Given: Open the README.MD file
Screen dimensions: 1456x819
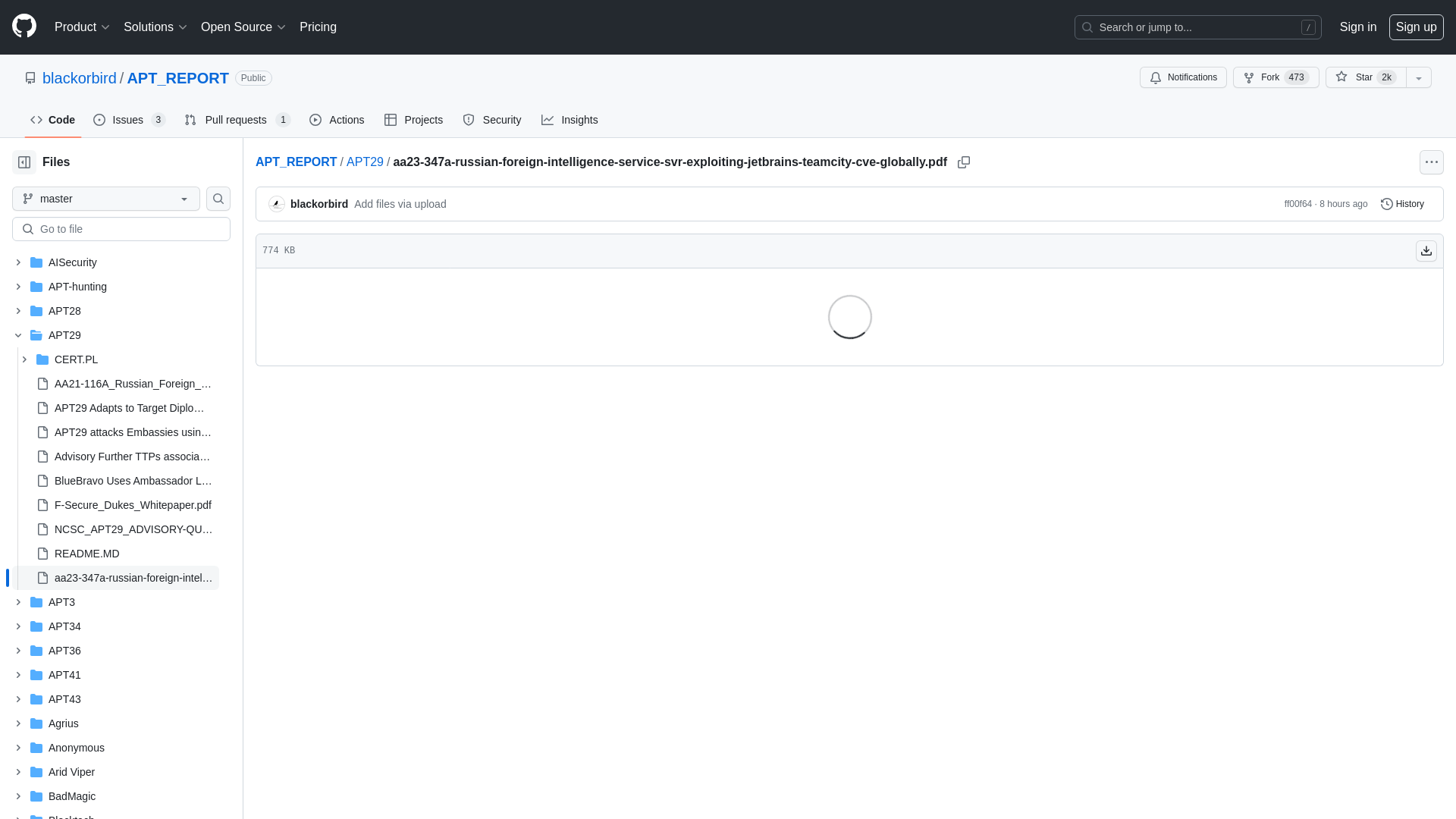Looking at the screenshot, I should 86,554.
